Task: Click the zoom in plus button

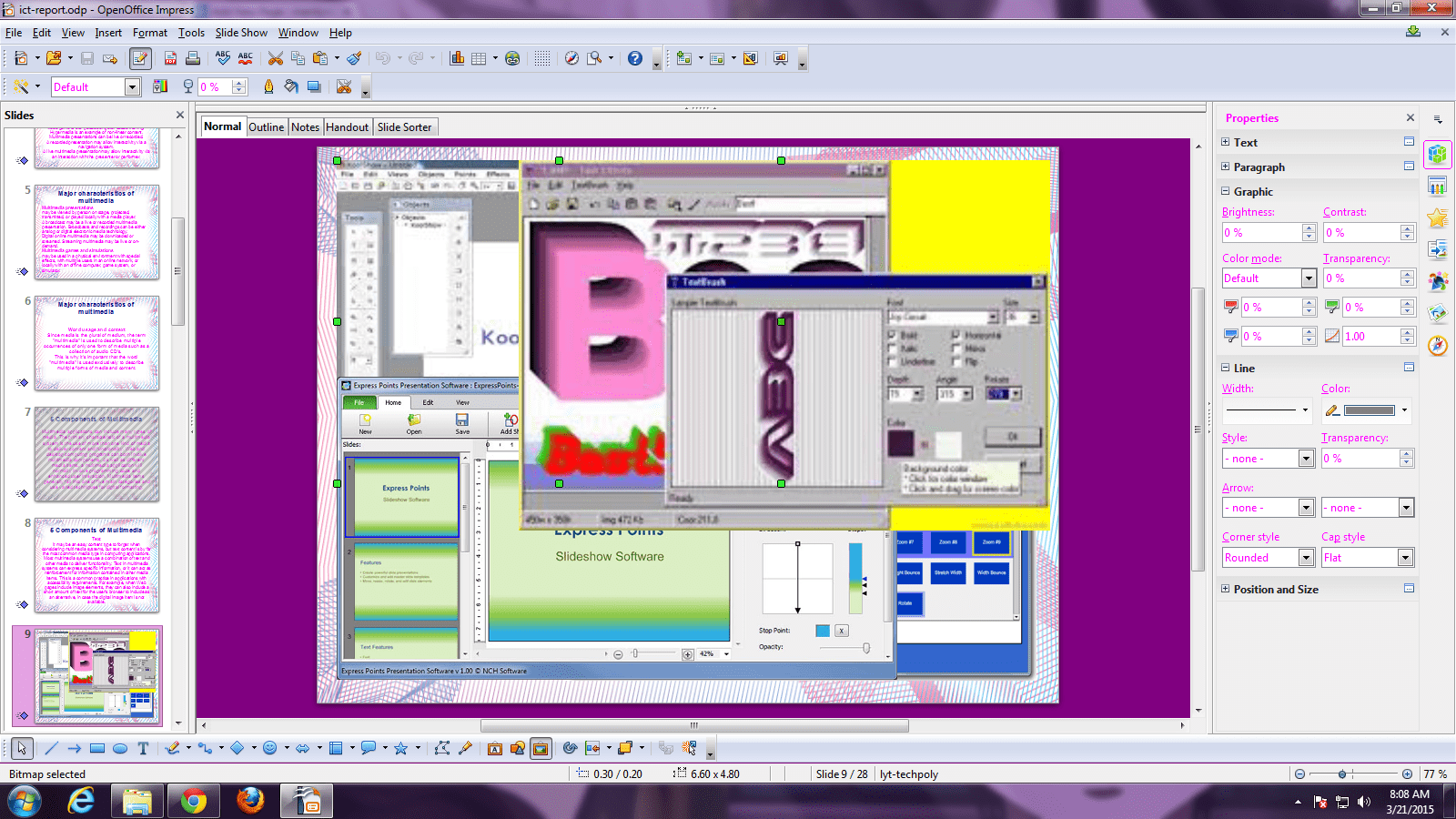Action: [1407, 774]
